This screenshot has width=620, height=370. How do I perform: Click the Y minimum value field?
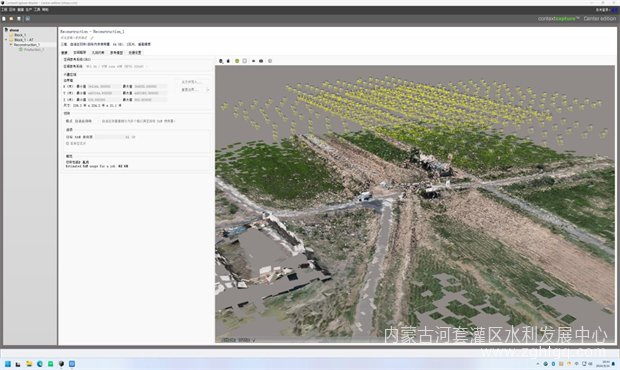pyautogui.click(x=104, y=93)
